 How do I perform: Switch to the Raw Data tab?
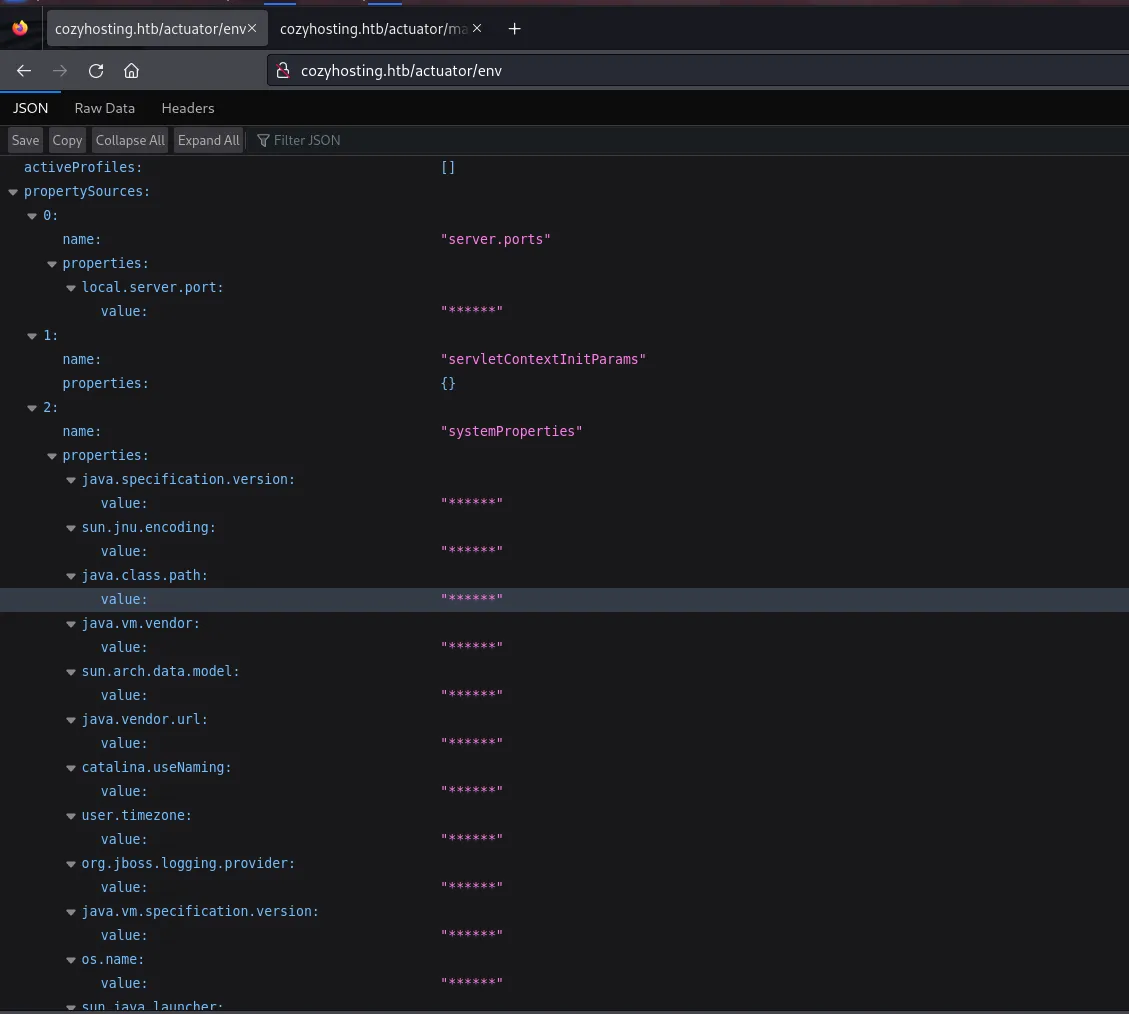click(x=104, y=108)
